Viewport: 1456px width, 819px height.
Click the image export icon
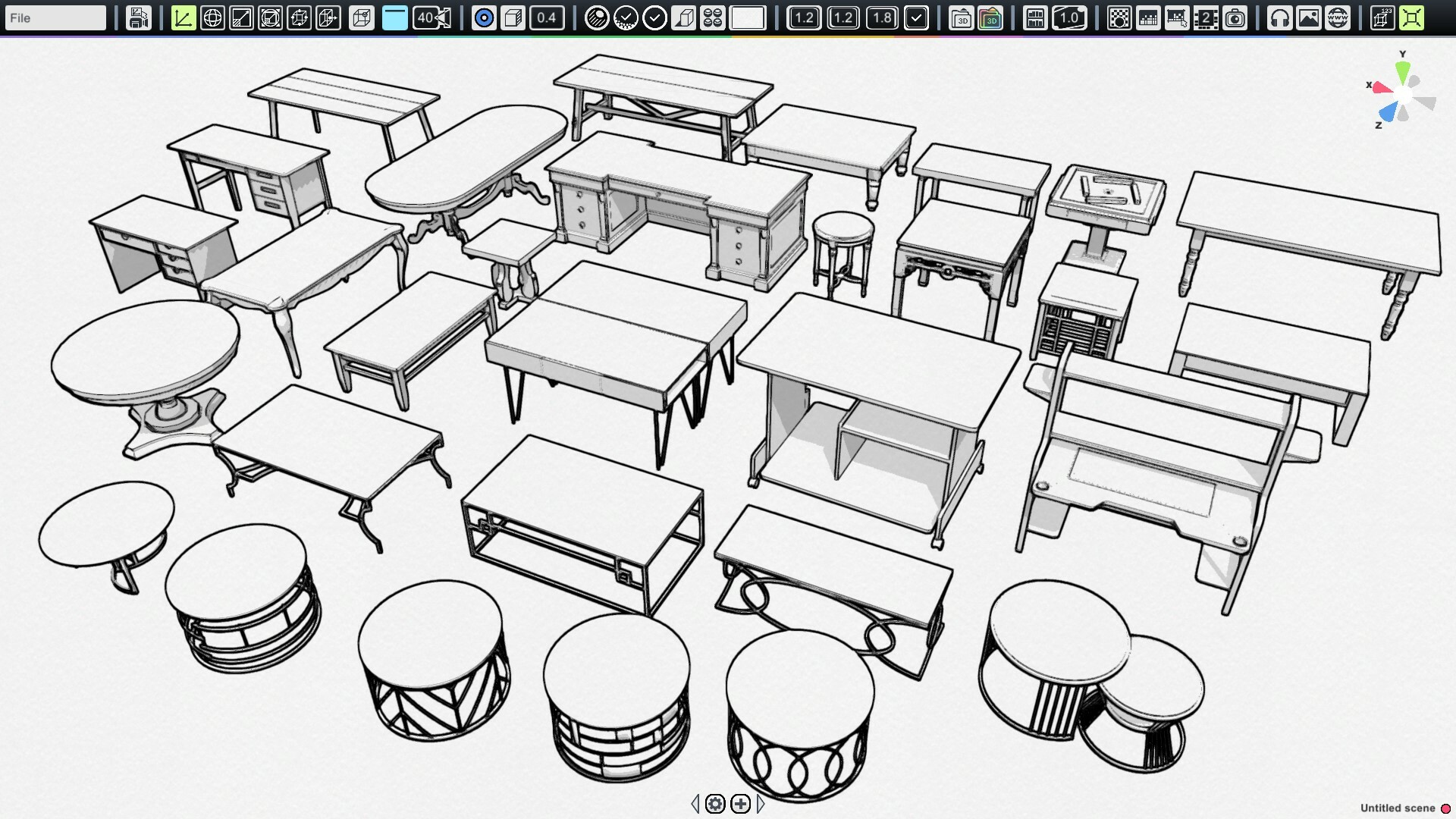pyautogui.click(x=1309, y=17)
